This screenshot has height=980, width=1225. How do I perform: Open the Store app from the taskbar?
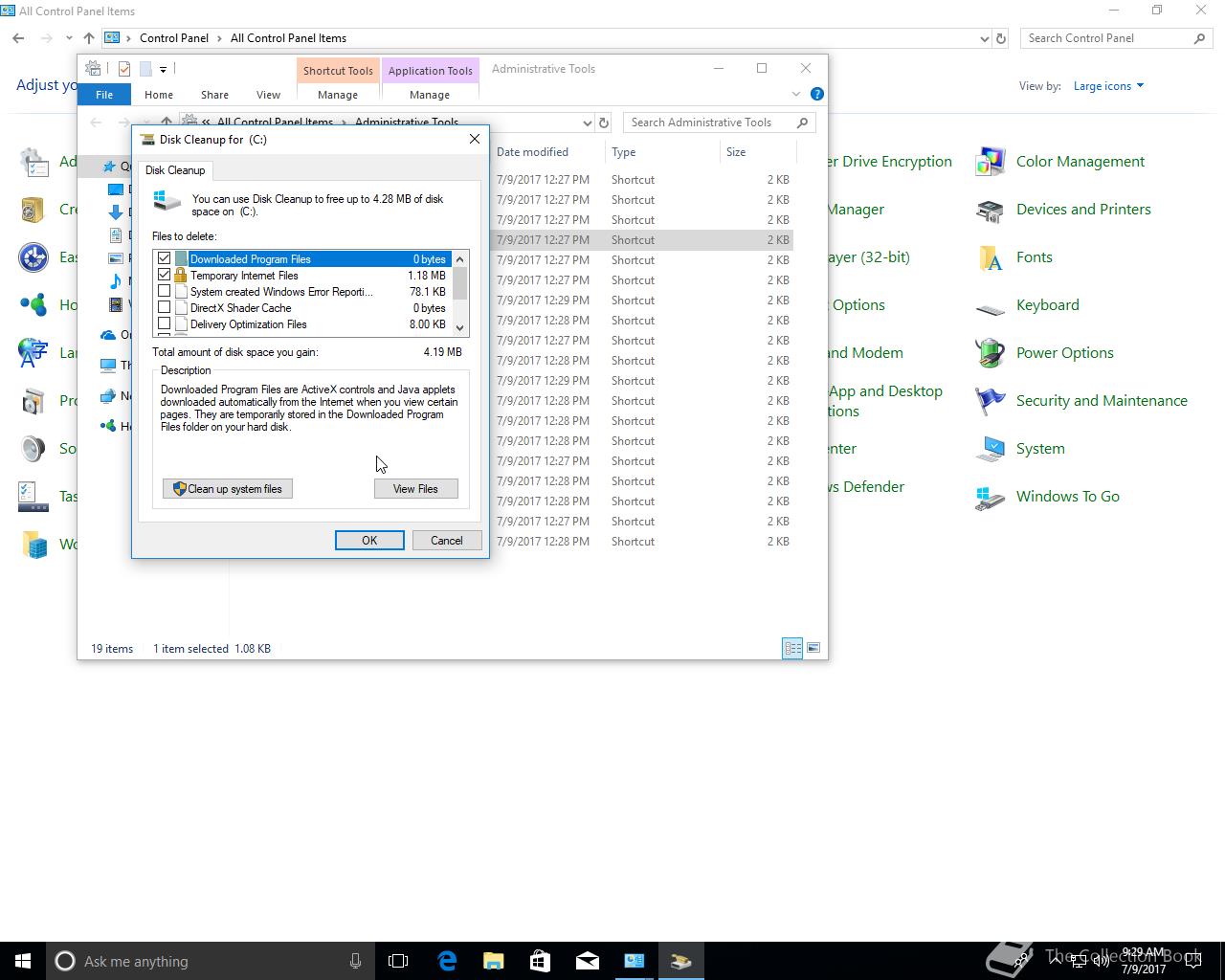540,961
